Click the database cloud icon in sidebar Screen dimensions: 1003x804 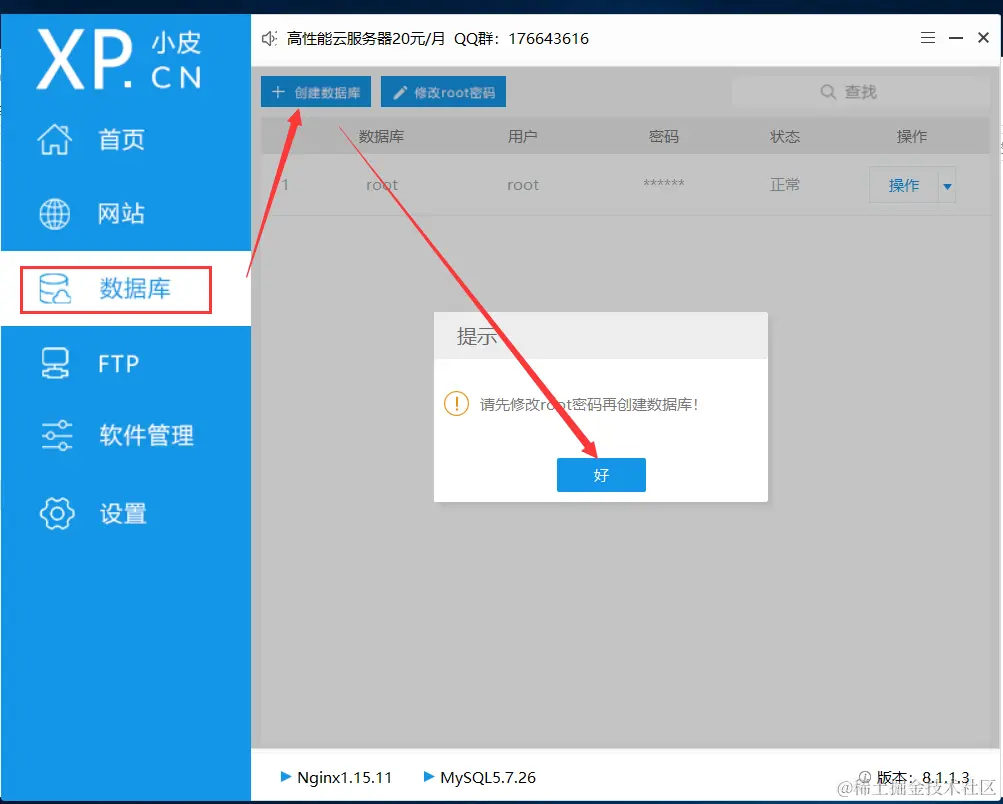pyautogui.click(x=55, y=288)
